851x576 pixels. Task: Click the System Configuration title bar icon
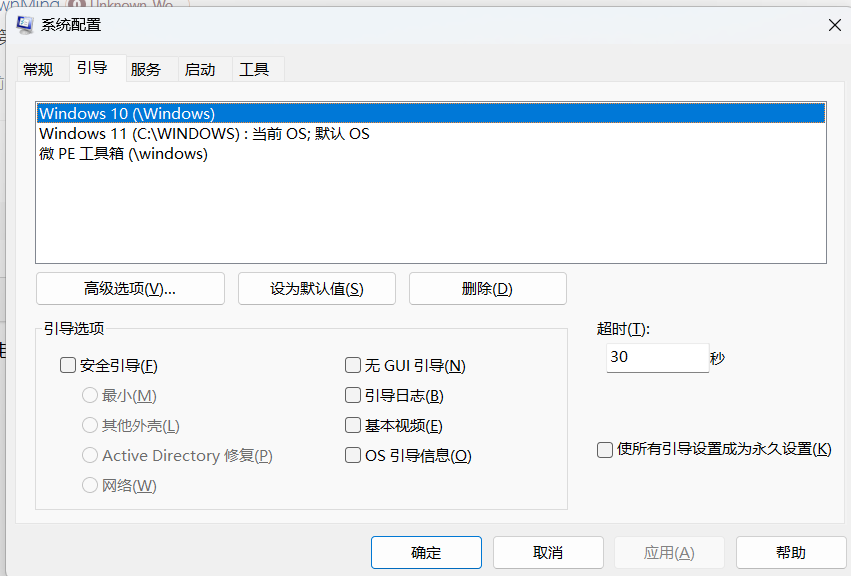pyautogui.click(x=24, y=25)
